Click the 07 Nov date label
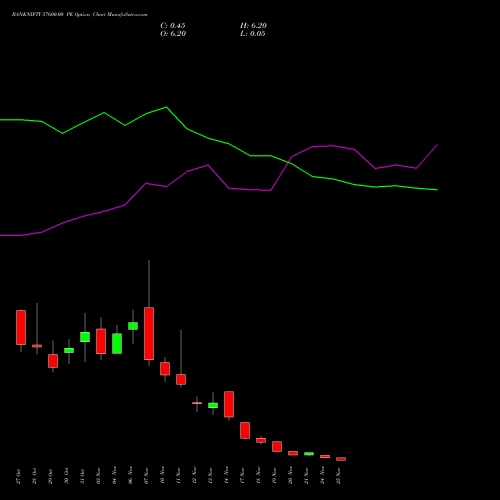The height and width of the screenshot is (500, 500). coord(146,476)
